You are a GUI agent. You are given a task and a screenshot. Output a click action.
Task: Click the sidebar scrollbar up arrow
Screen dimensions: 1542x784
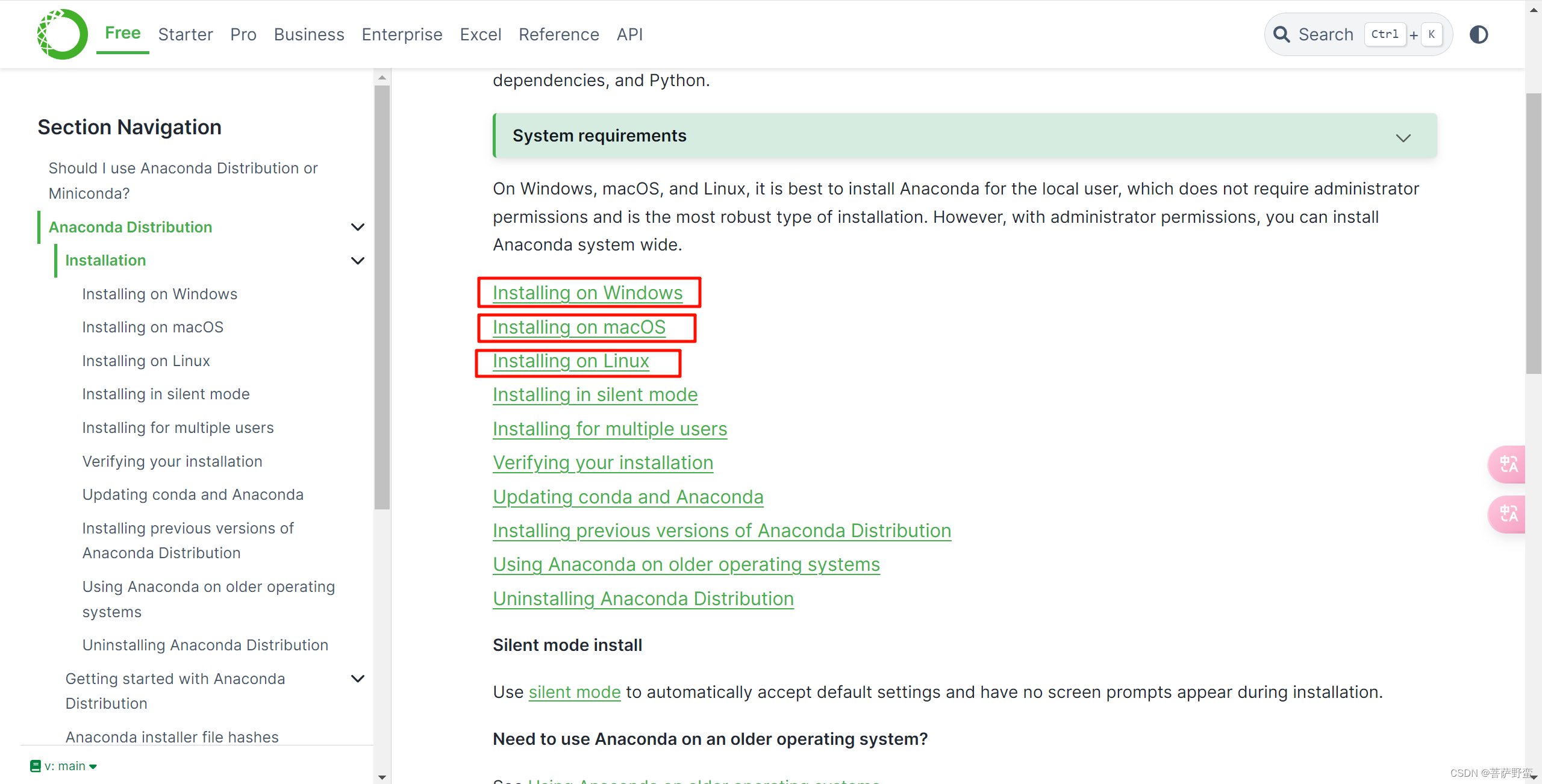(382, 77)
